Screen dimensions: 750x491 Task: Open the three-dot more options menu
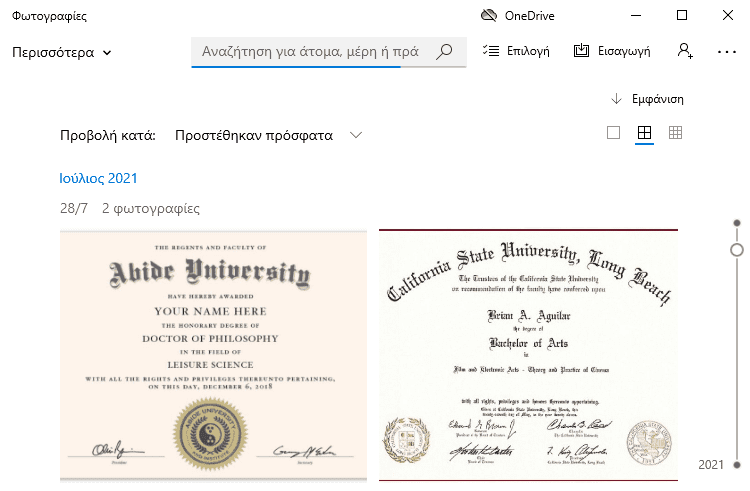click(727, 52)
